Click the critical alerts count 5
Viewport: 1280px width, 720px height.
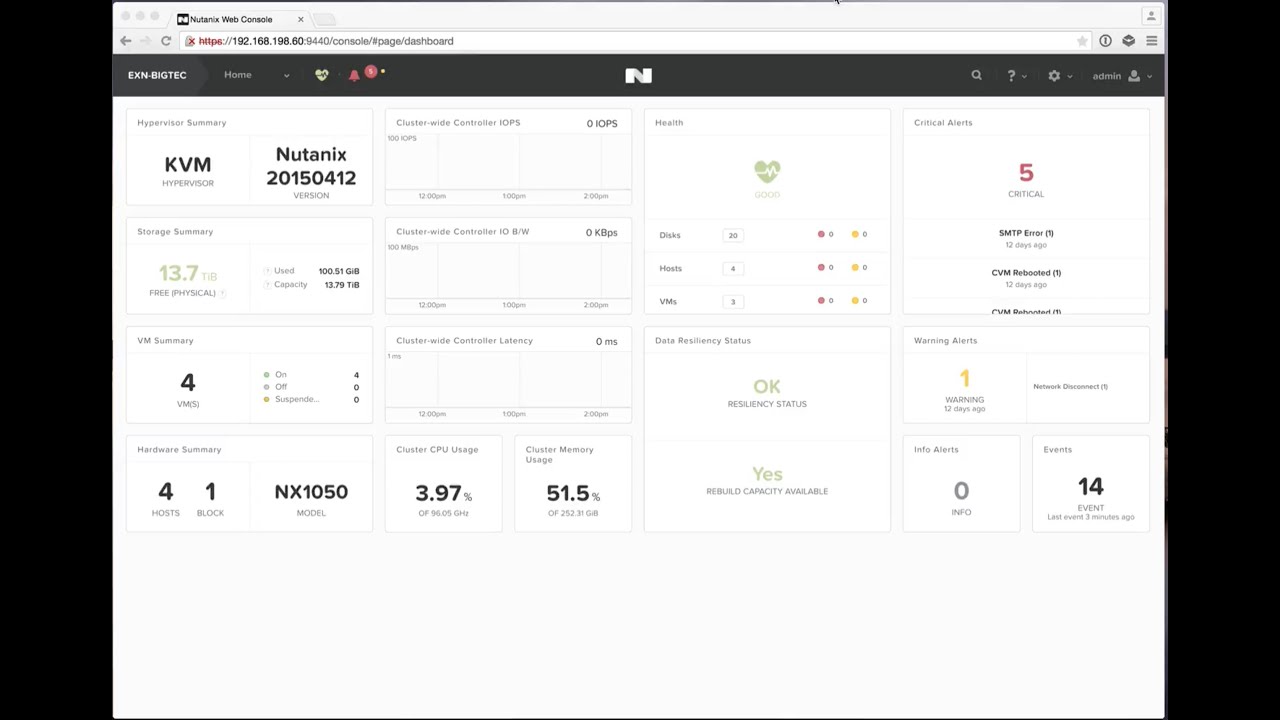pyautogui.click(x=1026, y=173)
